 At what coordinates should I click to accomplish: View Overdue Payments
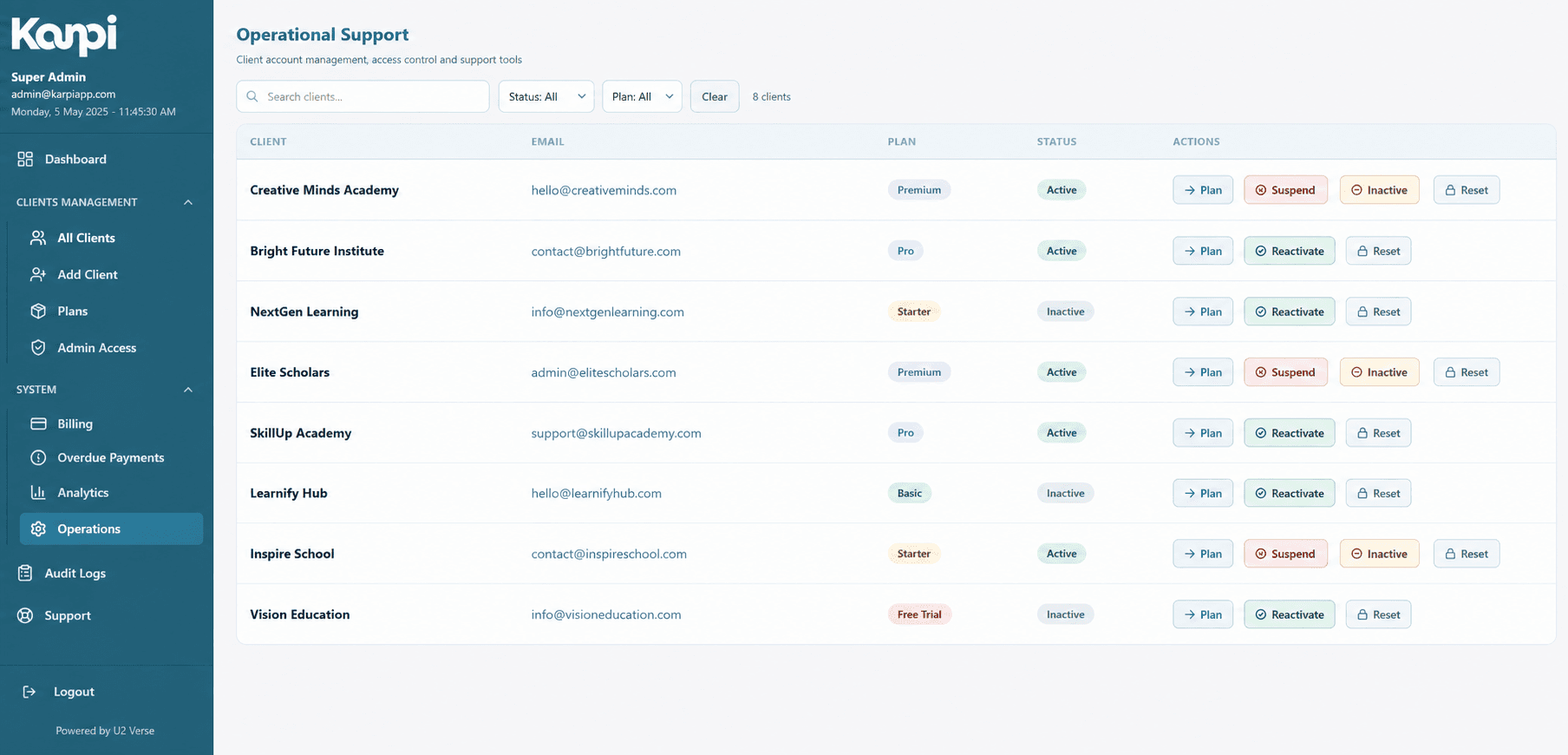(111, 457)
